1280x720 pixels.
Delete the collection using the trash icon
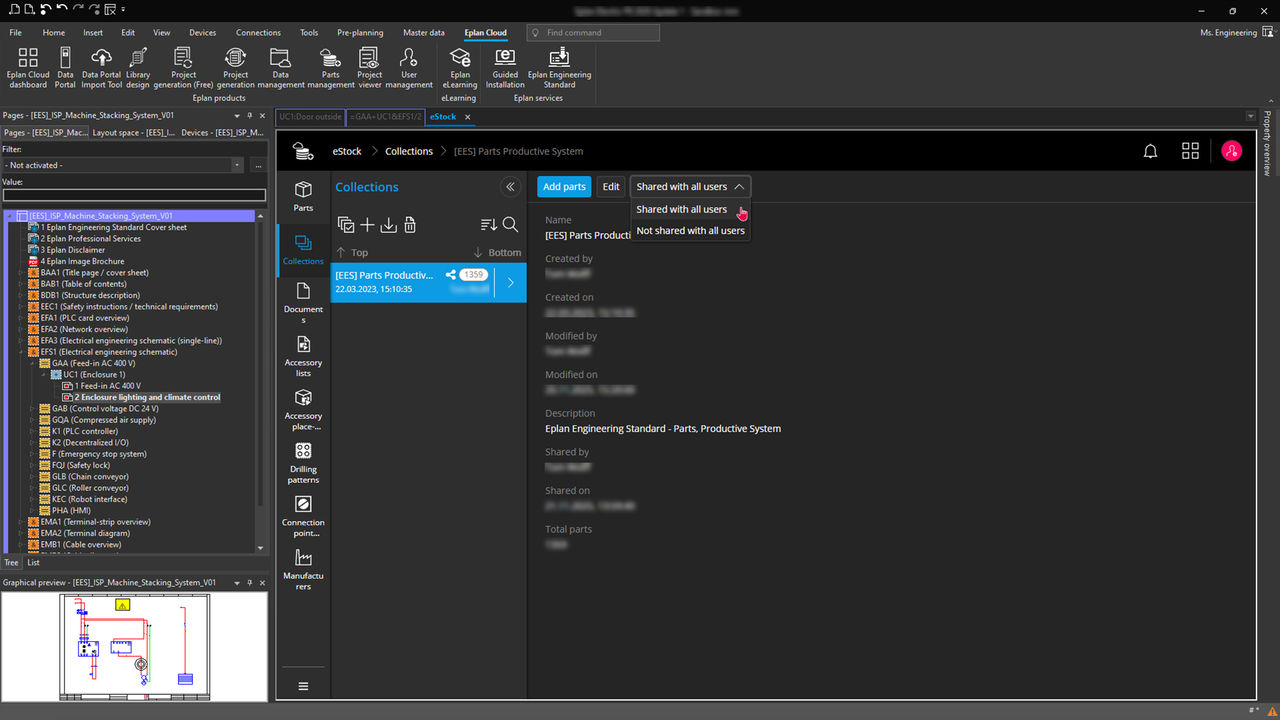(x=409, y=225)
